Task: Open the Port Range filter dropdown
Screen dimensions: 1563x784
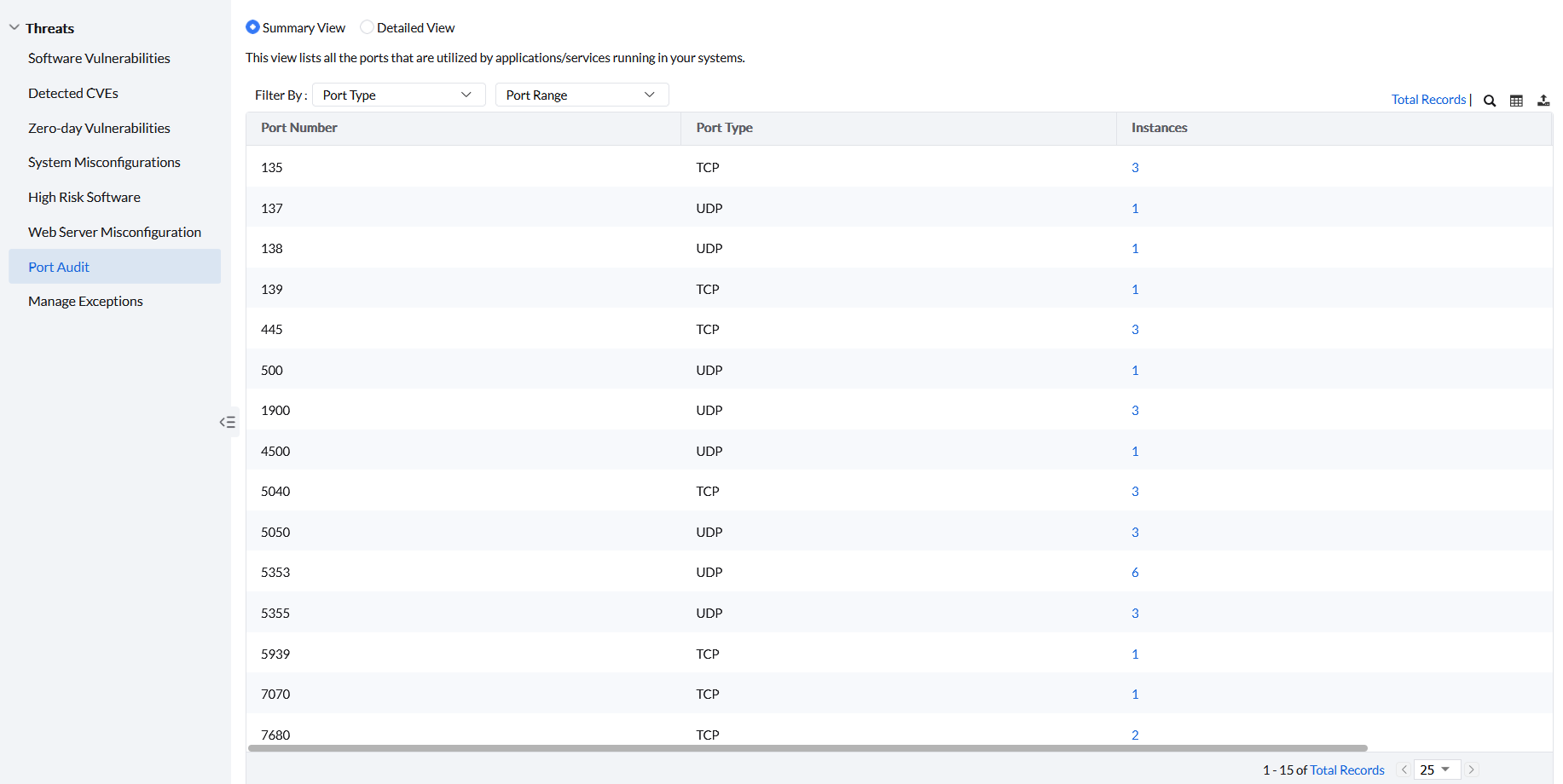Action: click(x=582, y=95)
